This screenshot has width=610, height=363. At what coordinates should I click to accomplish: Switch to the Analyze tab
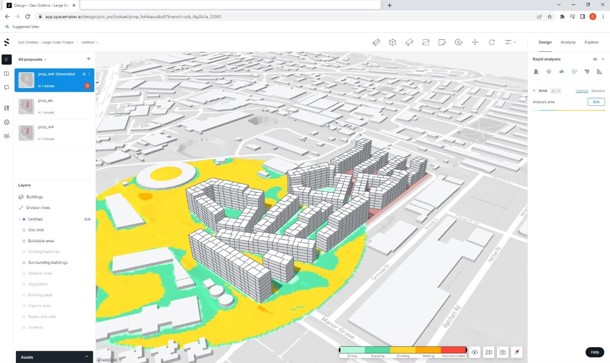coord(568,42)
